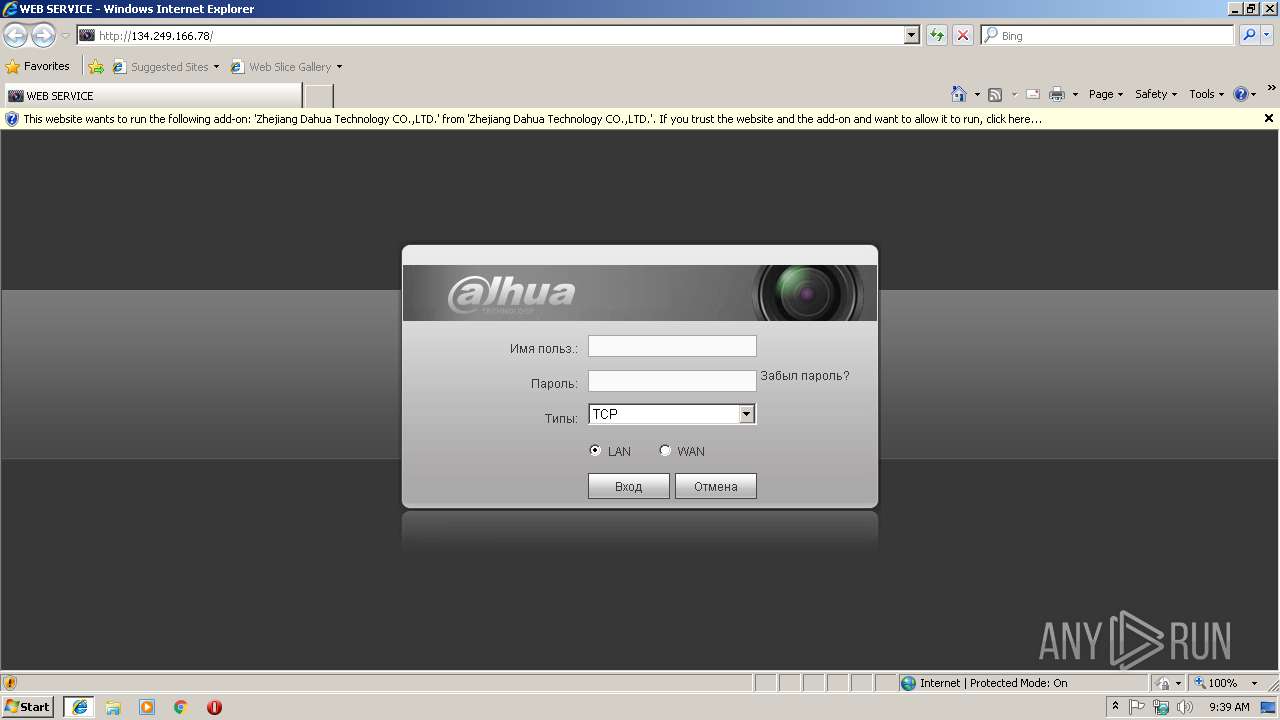Open the media player taskbar icon
The width and height of the screenshot is (1280, 720).
[x=147, y=707]
